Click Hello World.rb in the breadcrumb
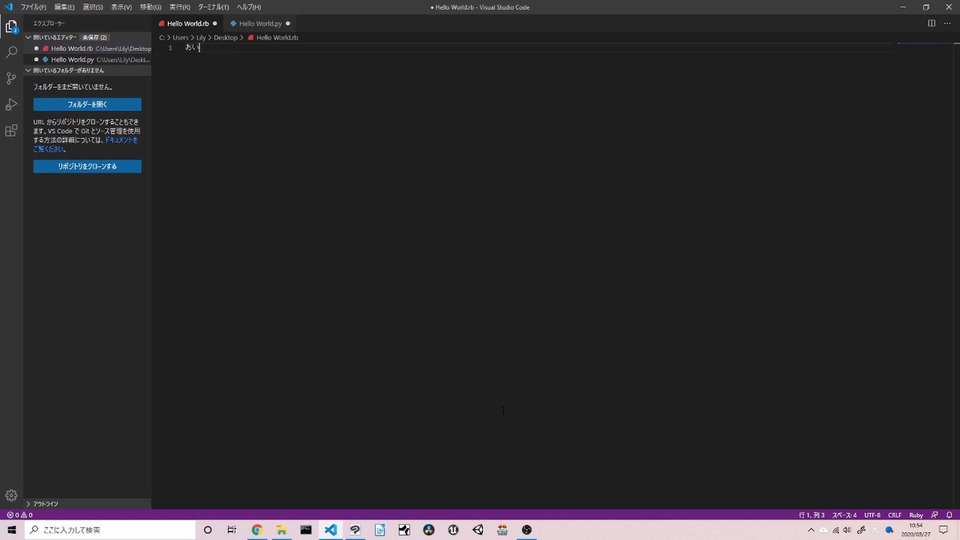 coord(277,37)
